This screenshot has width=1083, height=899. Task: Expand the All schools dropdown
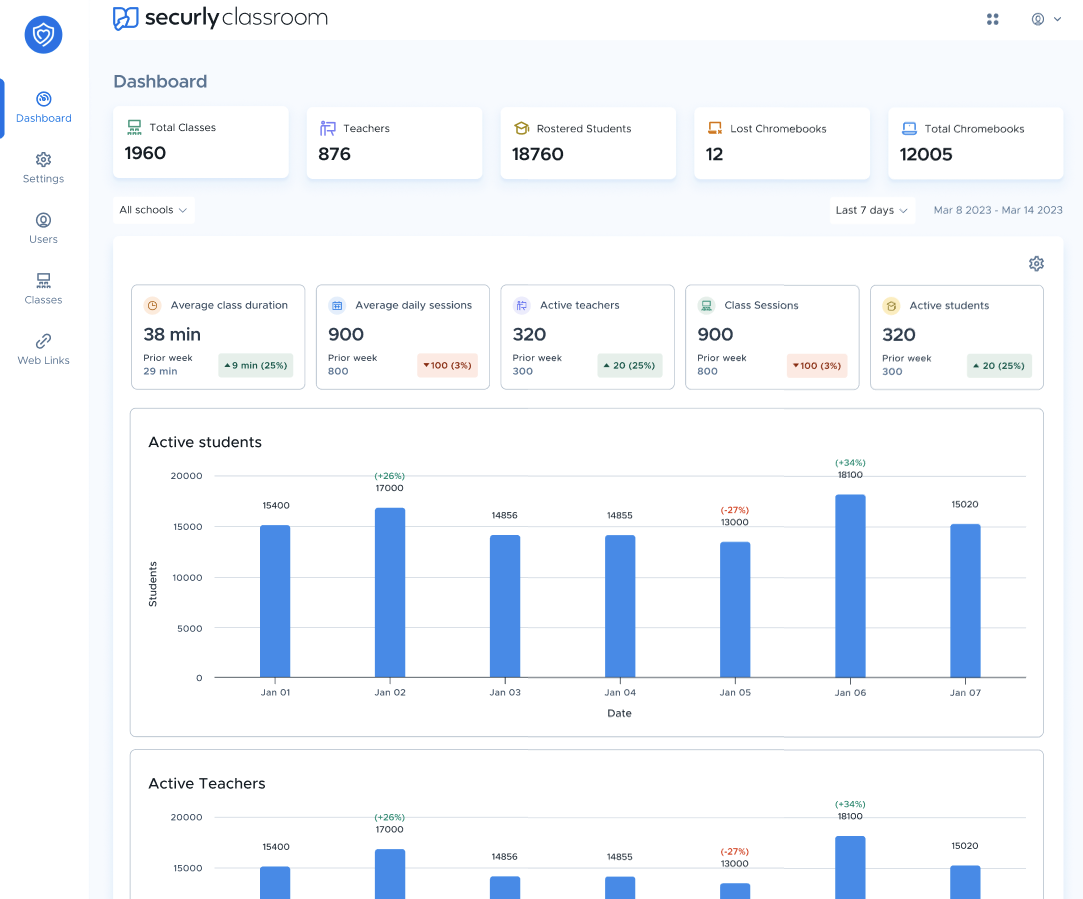(153, 210)
